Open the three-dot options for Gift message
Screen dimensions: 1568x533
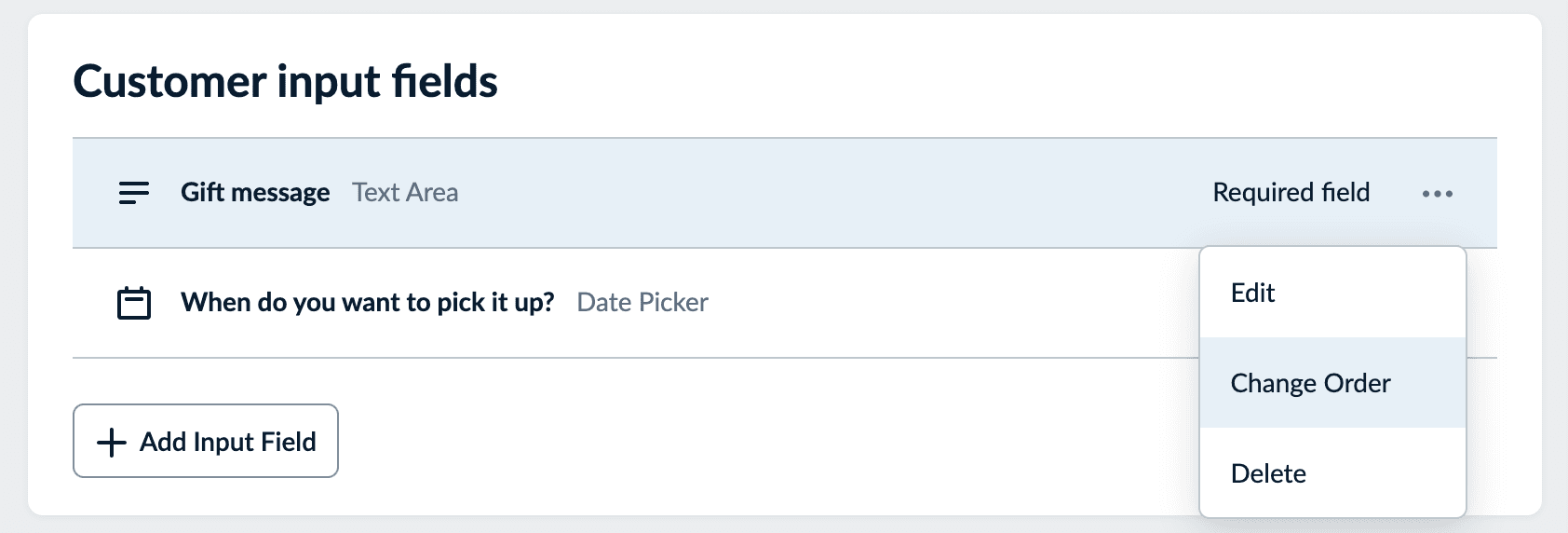1437,194
